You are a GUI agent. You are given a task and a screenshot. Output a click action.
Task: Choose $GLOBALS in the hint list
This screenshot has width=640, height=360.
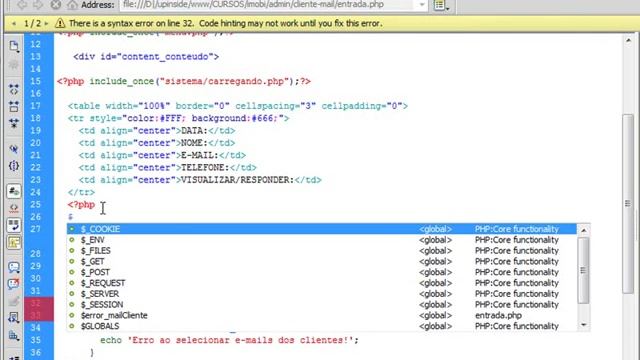tap(322, 326)
